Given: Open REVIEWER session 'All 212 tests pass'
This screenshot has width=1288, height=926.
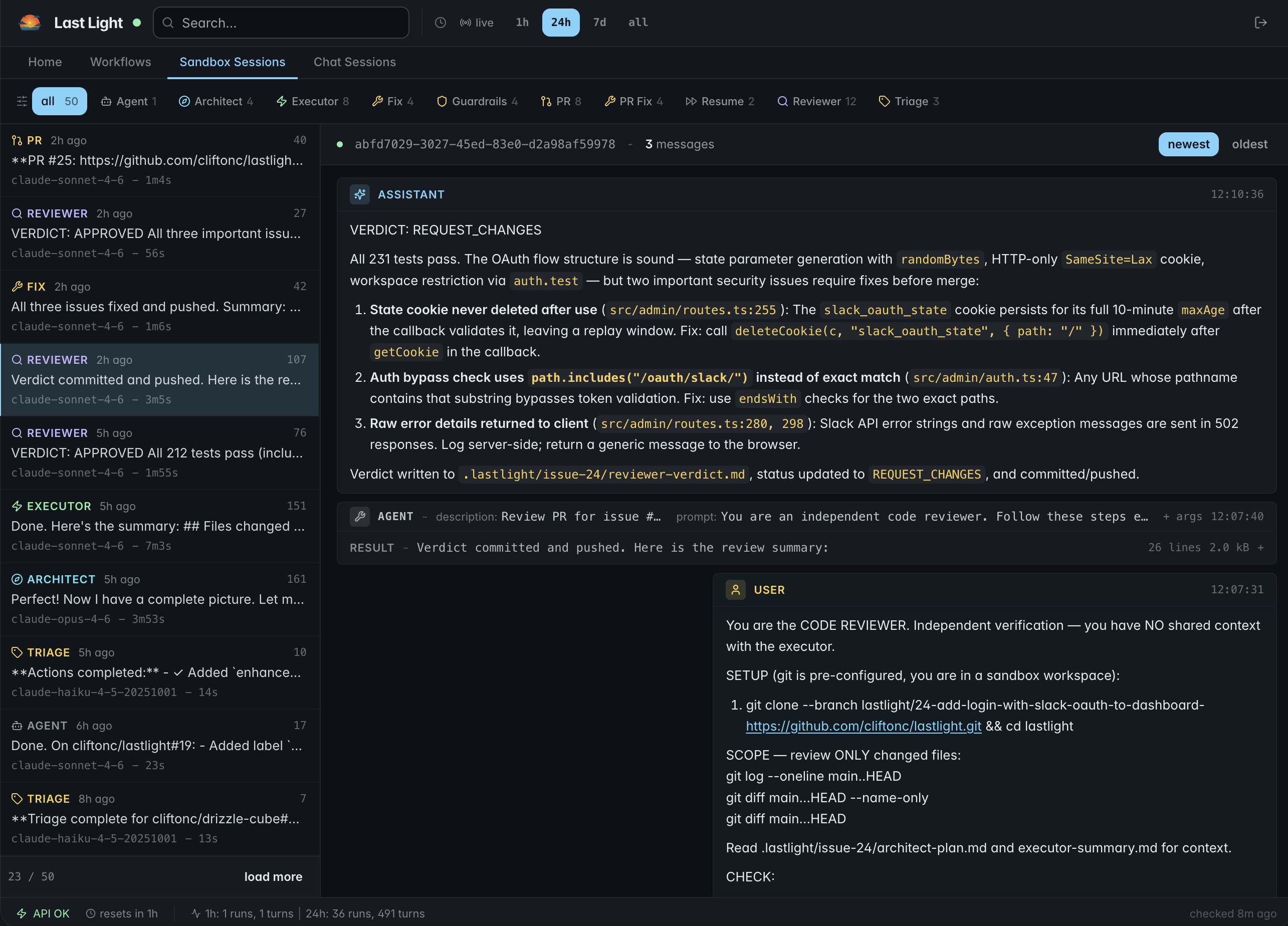Looking at the screenshot, I should [159, 453].
